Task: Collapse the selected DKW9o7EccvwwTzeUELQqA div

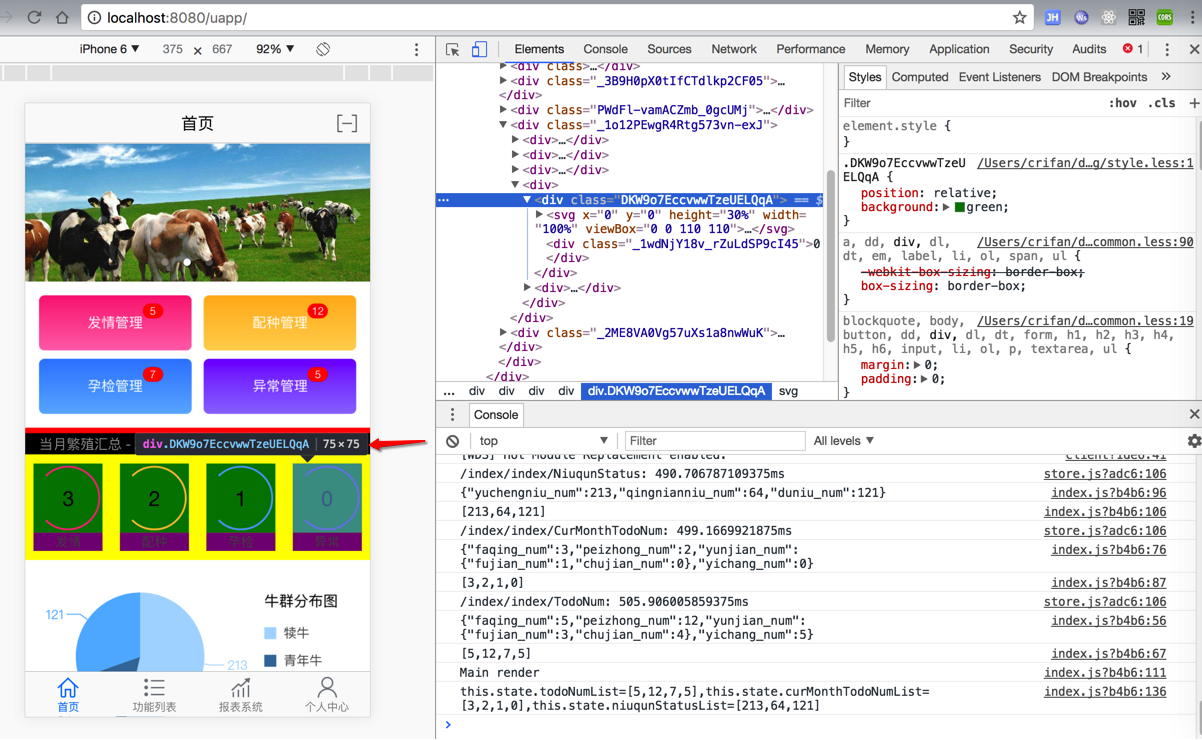Action: pyautogui.click(x=527, y=200)
